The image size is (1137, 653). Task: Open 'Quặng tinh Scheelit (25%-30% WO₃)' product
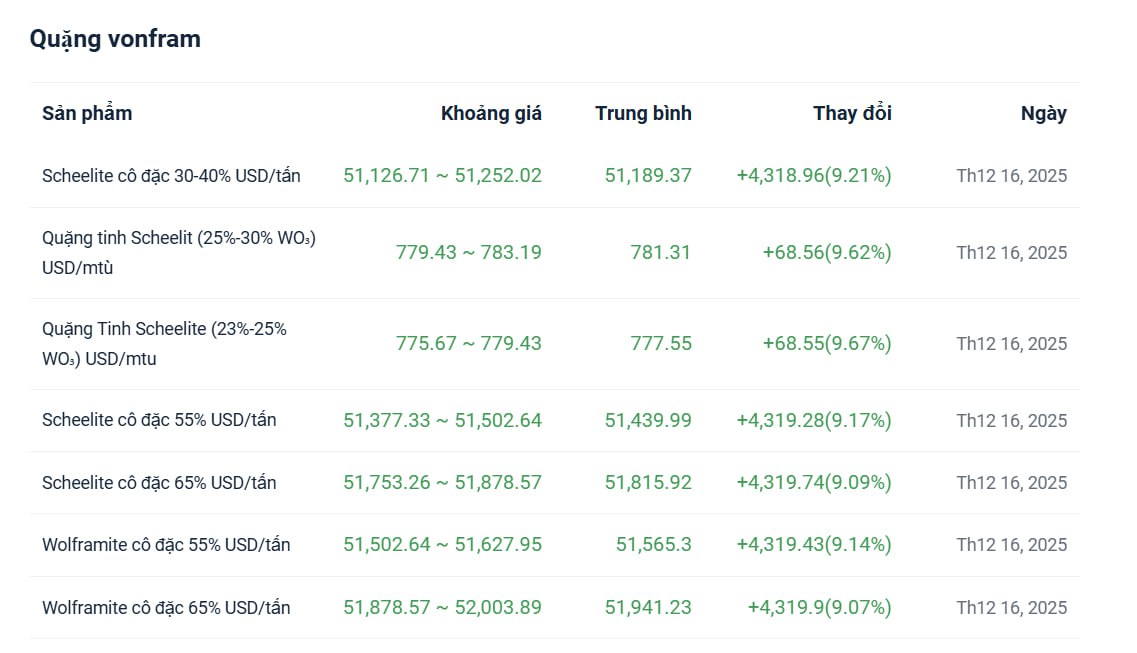tap(179, 238)
